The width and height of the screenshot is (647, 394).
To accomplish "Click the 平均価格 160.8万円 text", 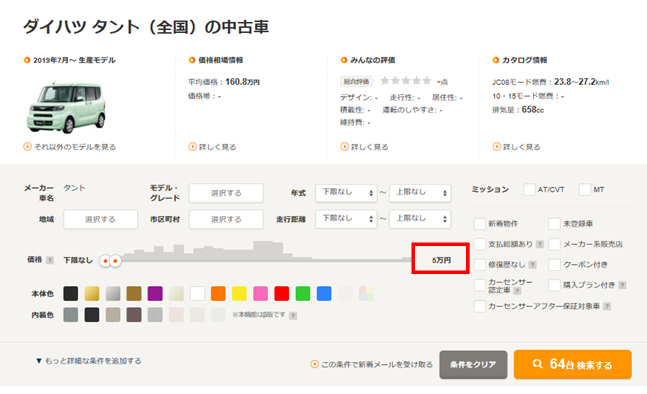I will [224, 82].
